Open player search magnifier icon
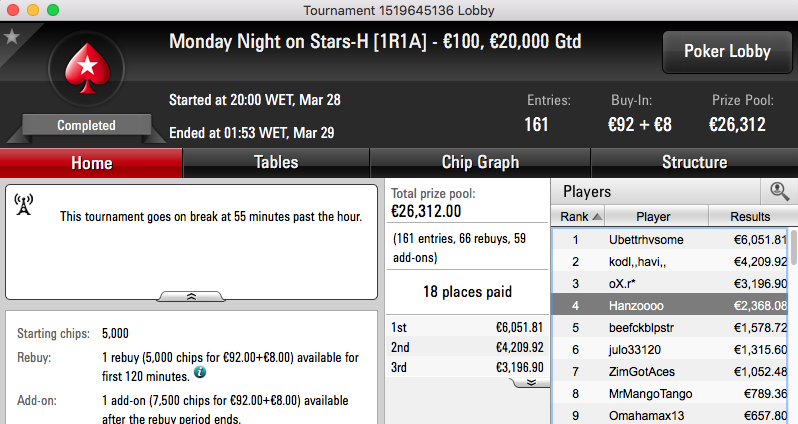The height and width of the screenshot is (424, 798). click(x=779, y=191)
